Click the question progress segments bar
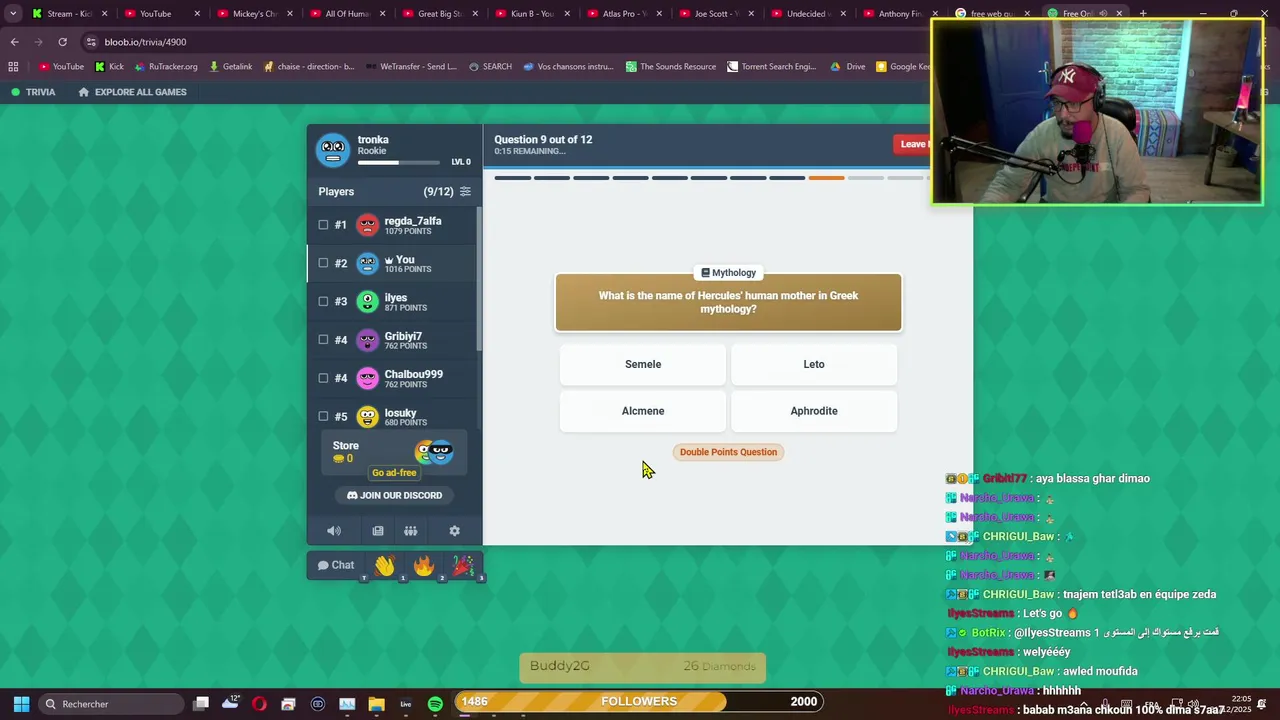1280x720 pixels. tap(712, 178)
